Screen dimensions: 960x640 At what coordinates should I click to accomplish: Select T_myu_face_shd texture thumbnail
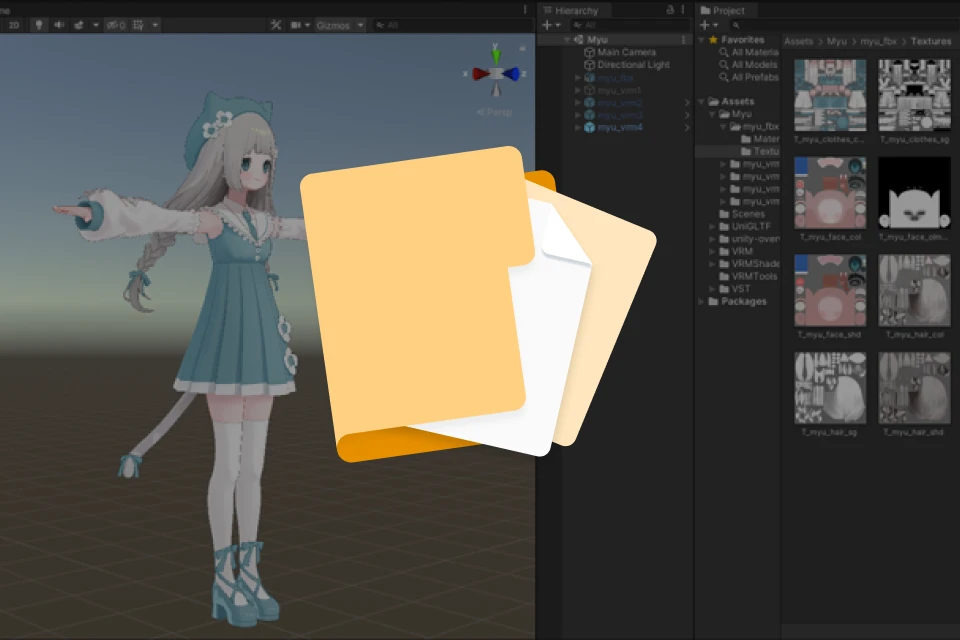coord(830,290)
